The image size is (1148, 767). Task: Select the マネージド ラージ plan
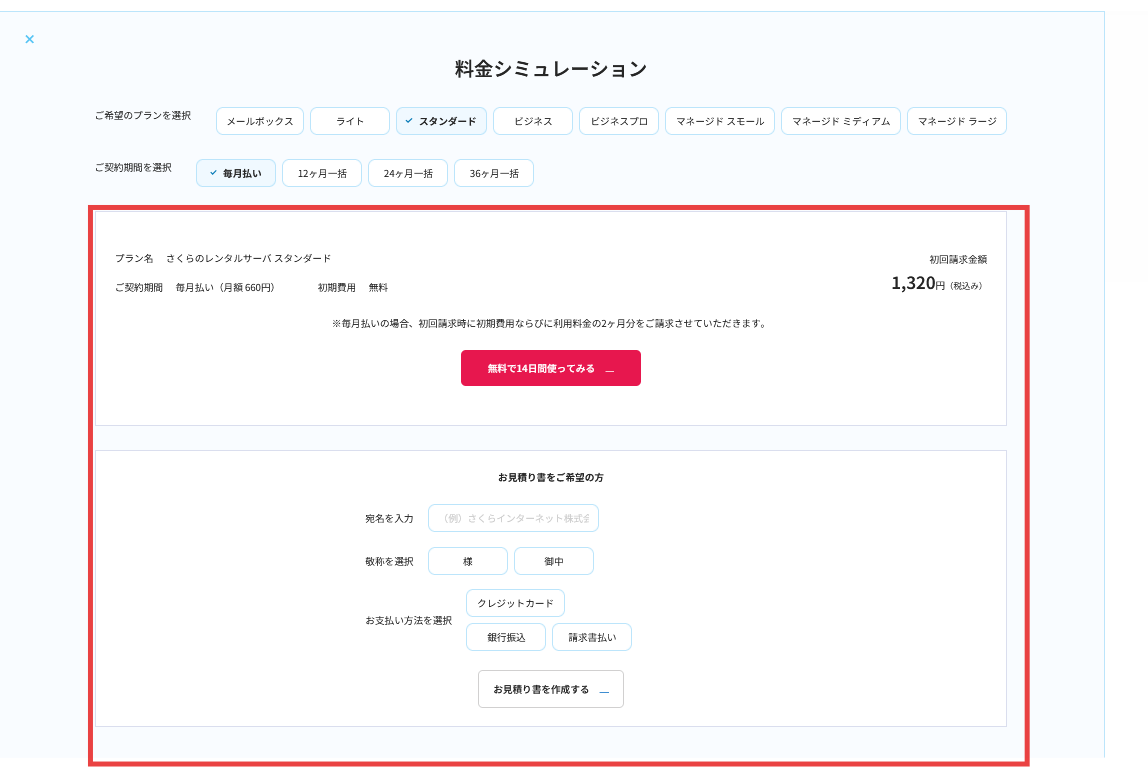pyautogui.click(x=956, y=120)
